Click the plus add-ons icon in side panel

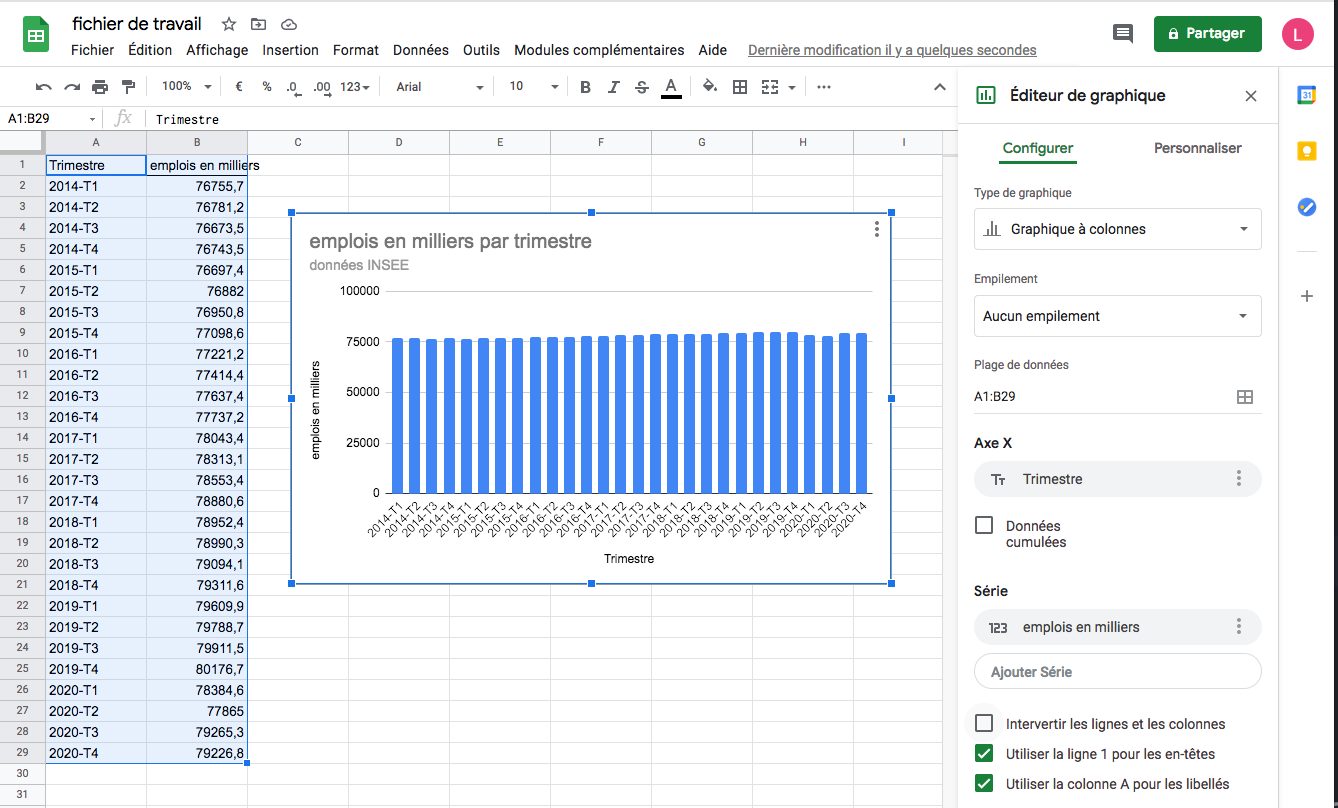[1306, 296]
